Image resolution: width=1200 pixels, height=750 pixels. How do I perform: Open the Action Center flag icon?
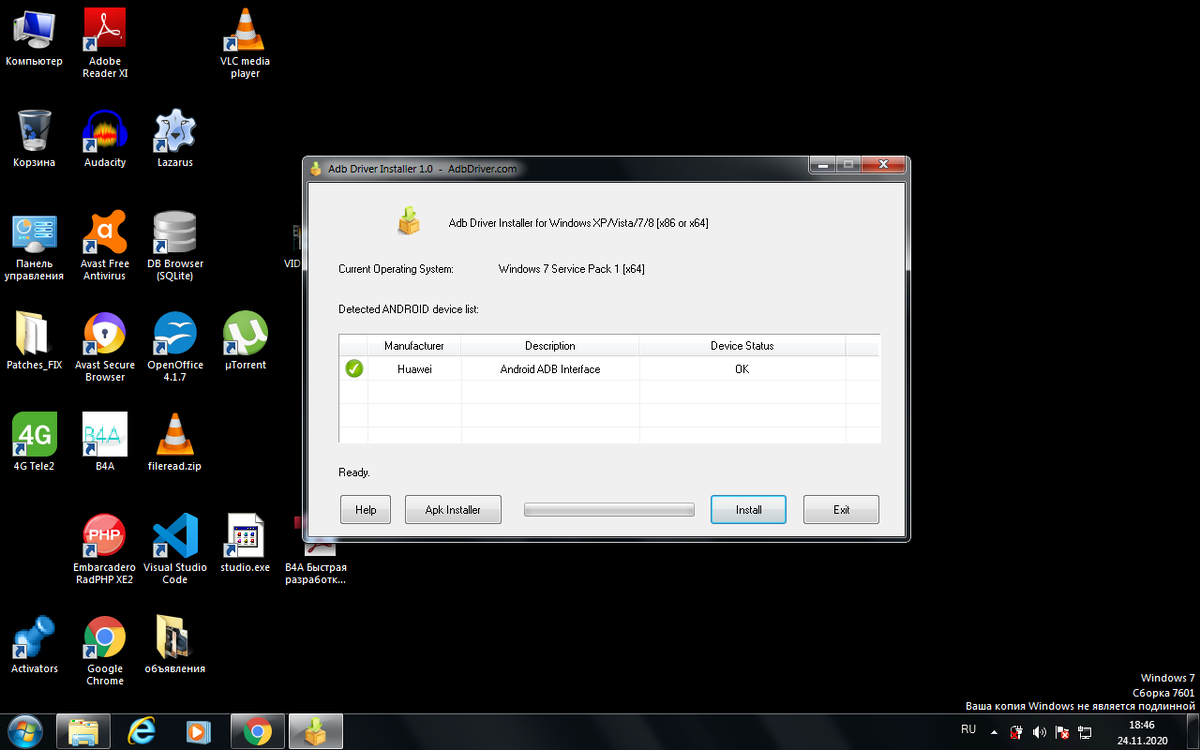[1061, 733]
